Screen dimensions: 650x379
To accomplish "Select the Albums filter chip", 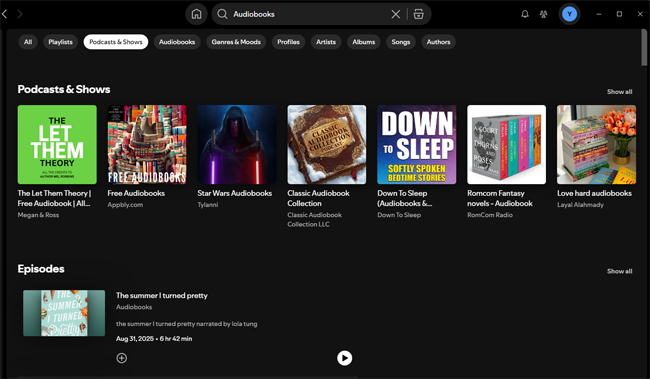I will click(364, 42).
